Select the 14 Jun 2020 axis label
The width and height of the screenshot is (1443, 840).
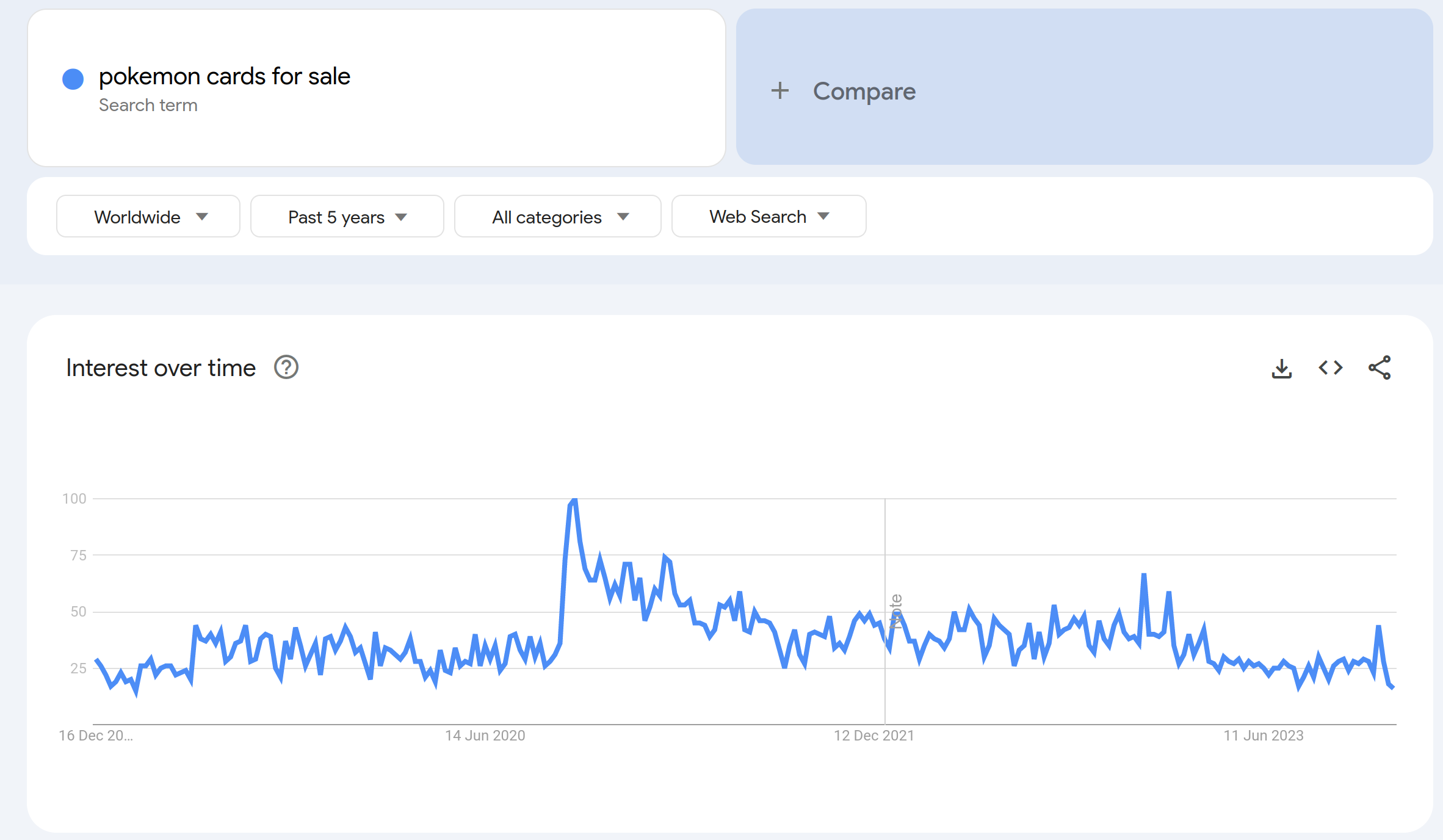pos(485,736)
